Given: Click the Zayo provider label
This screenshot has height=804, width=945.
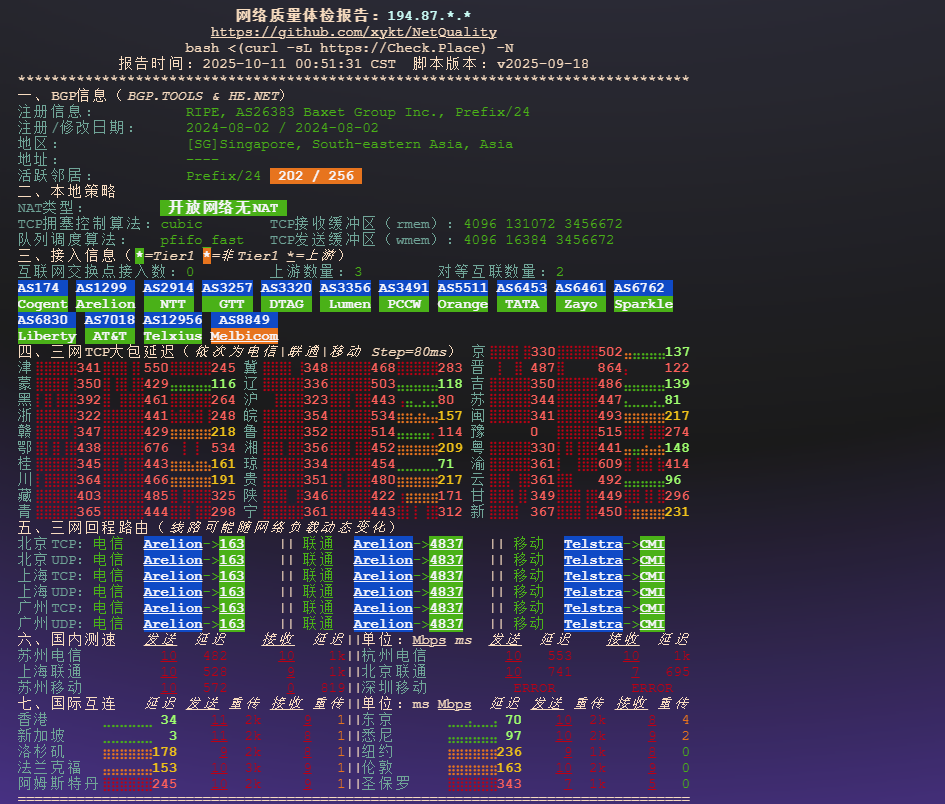Looking at the screenshot, I should coord(580,304).
